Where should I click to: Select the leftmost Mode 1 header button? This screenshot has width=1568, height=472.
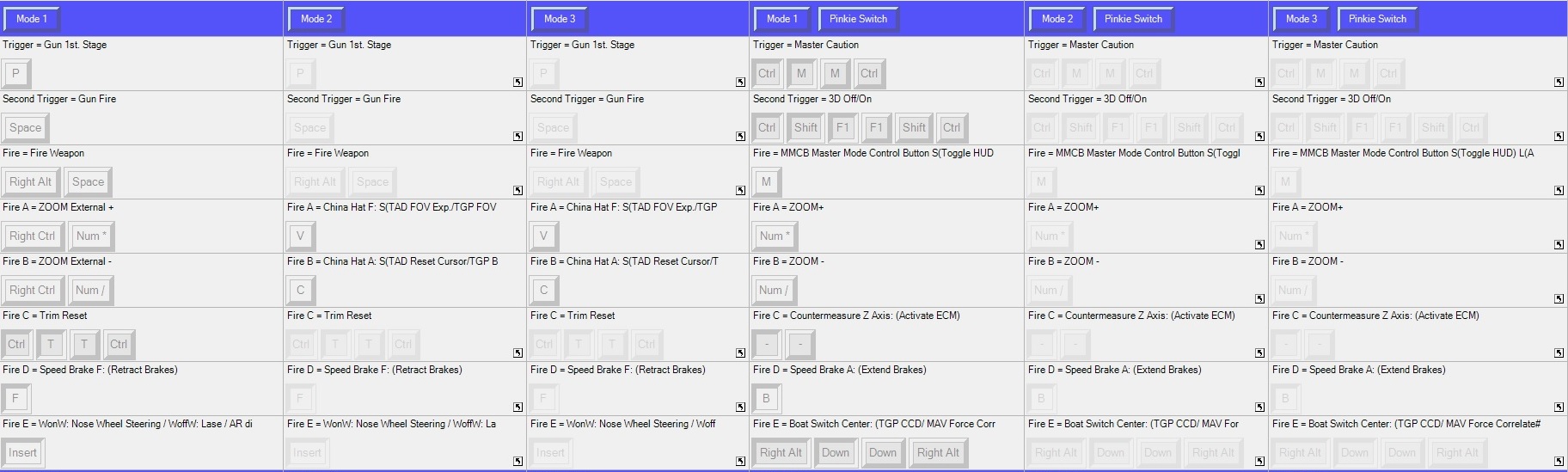(x=32, y=19)
